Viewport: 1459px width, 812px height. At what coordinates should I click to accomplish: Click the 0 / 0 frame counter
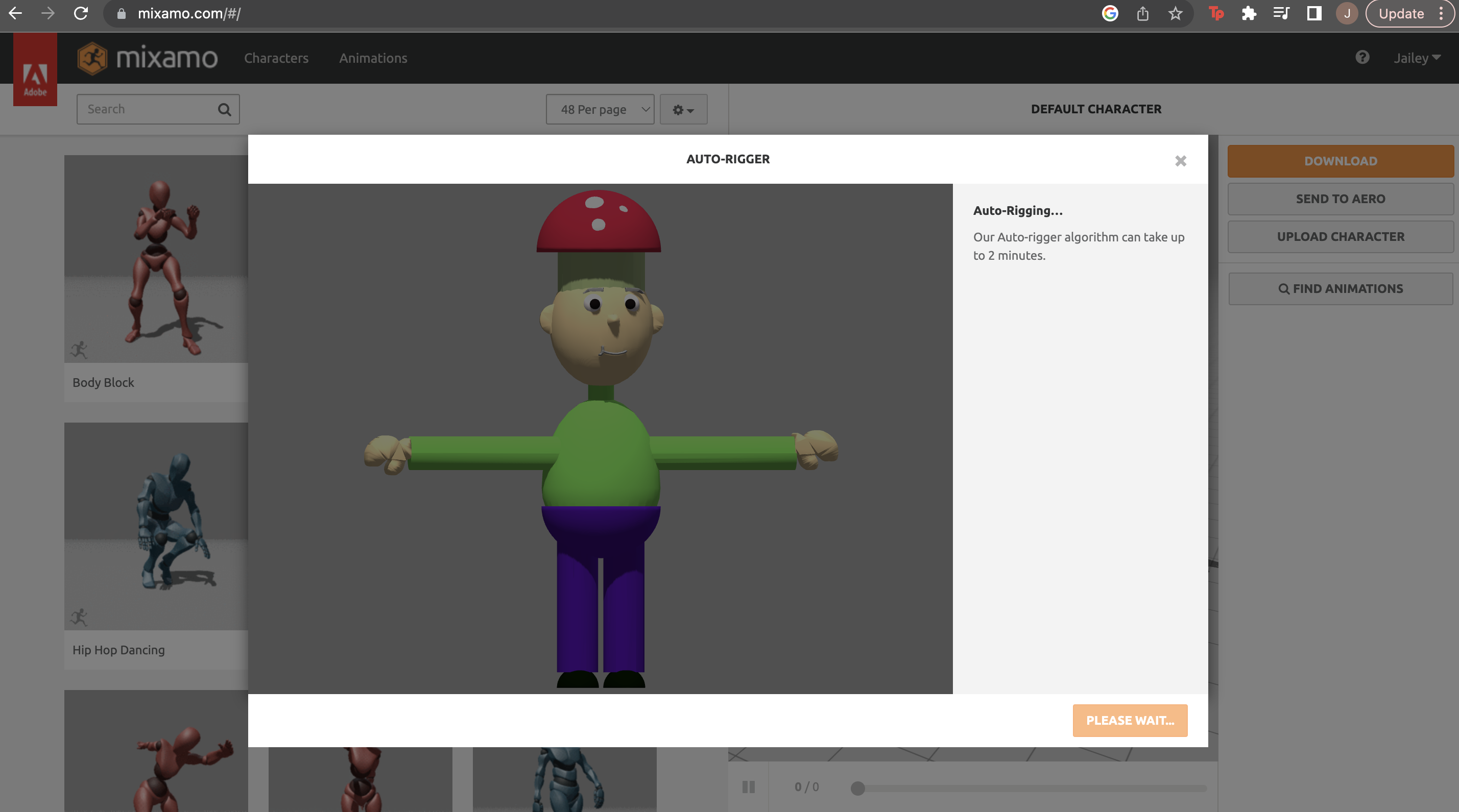pos(806,787)
